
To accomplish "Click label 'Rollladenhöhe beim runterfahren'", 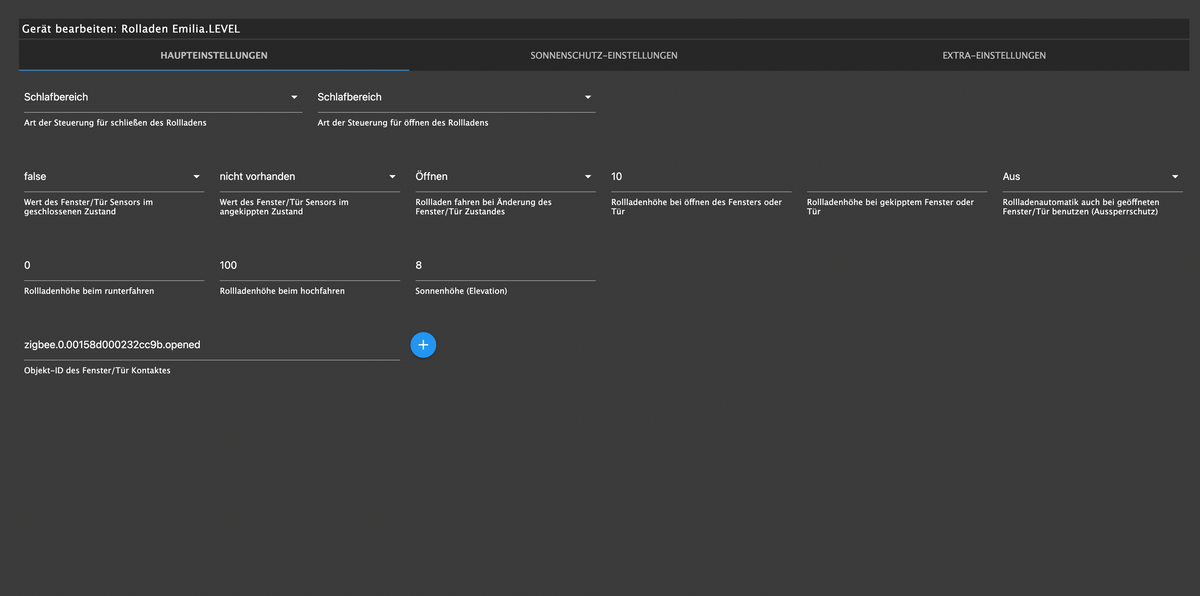I will [x=90, y=291].
